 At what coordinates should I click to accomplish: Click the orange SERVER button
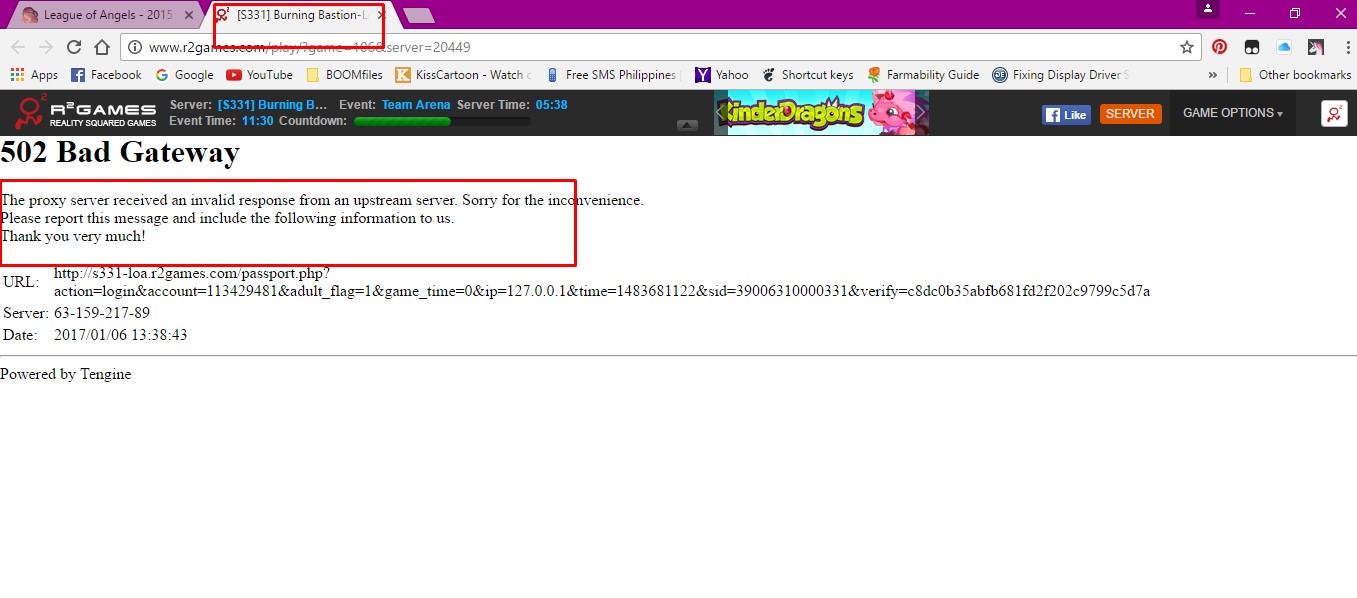[x=1130, y=114]
